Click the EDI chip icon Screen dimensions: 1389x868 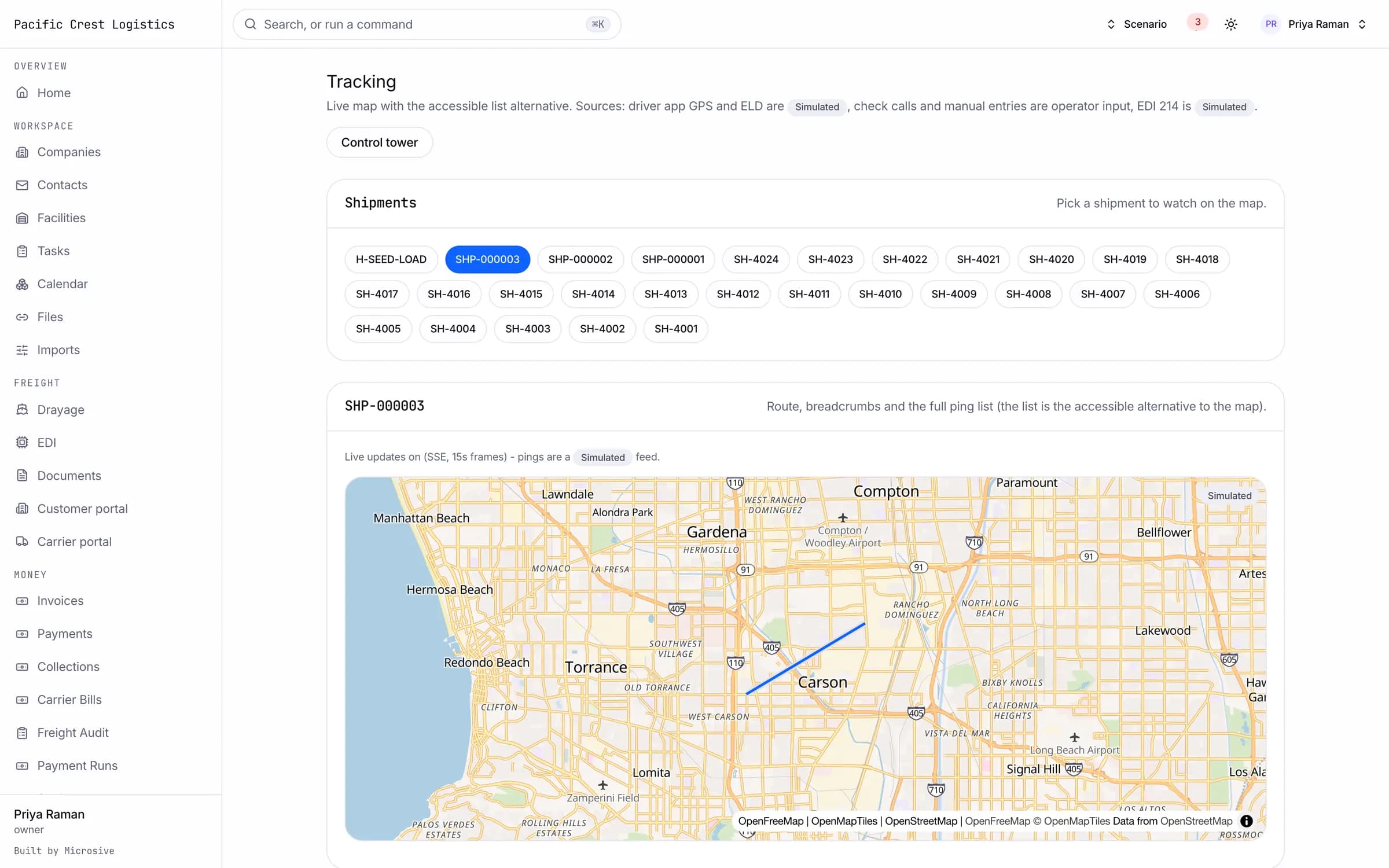(x=22, y=442)
